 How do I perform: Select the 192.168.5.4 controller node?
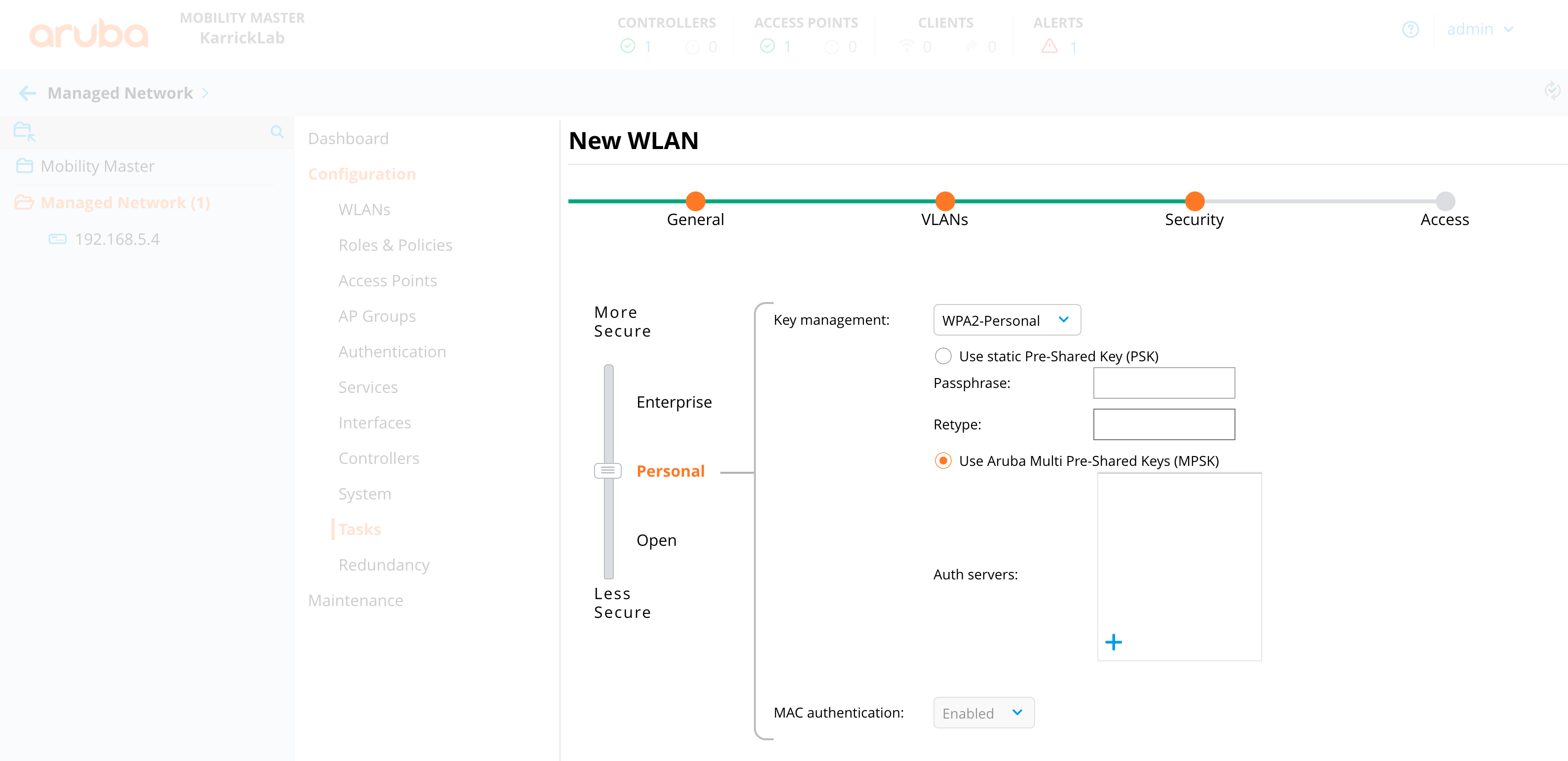pos(117,239)
